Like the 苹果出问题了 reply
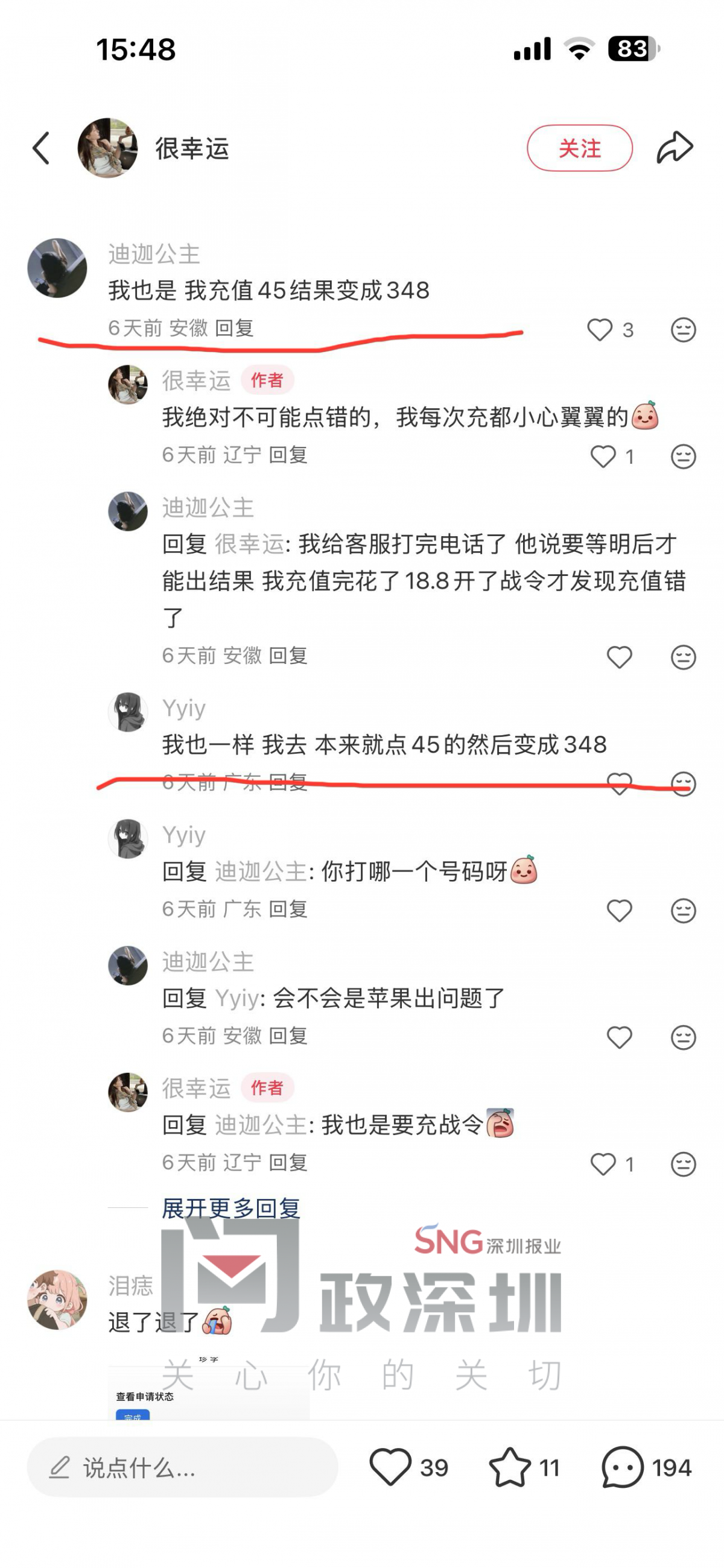The height and width of the screenshot is (1568, 724). [x=619, y=1037]
